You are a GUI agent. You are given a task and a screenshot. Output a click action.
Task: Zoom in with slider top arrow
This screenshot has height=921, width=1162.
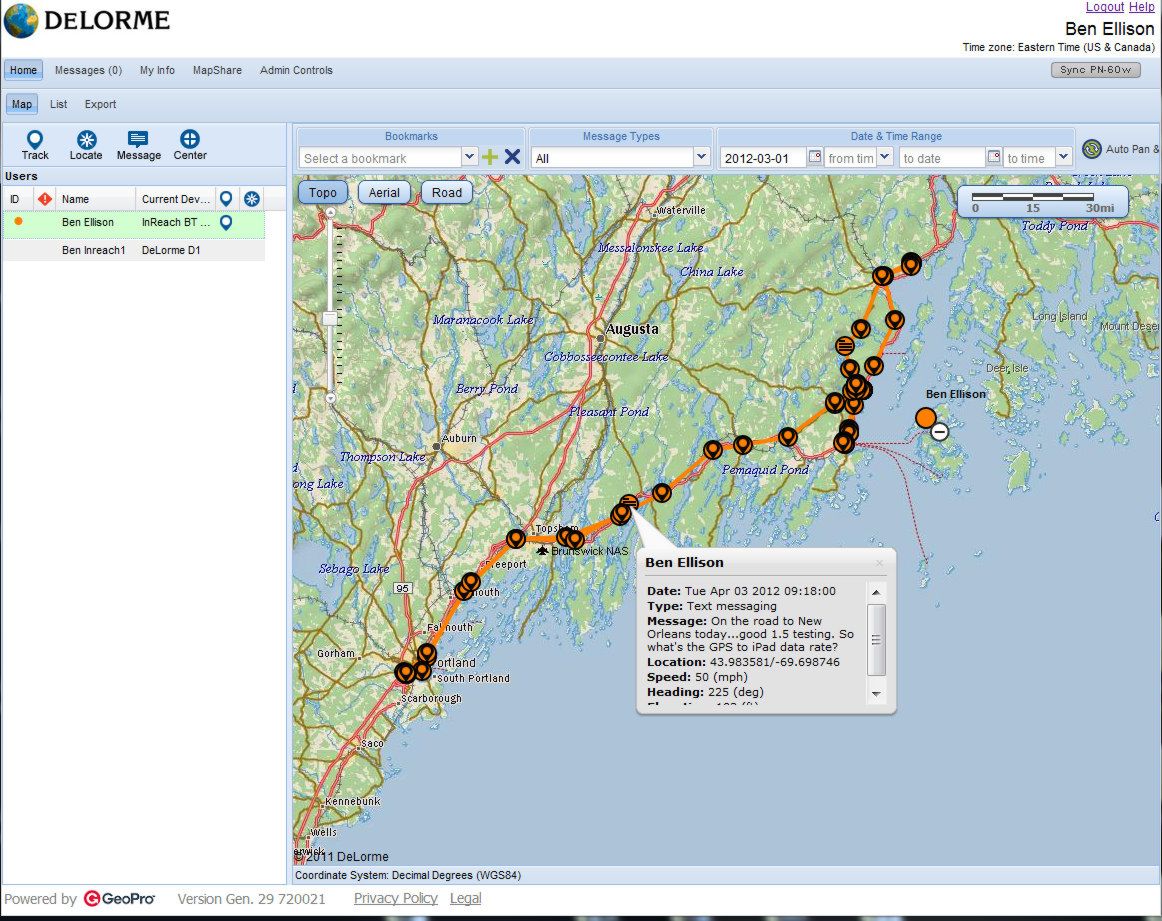331,213
